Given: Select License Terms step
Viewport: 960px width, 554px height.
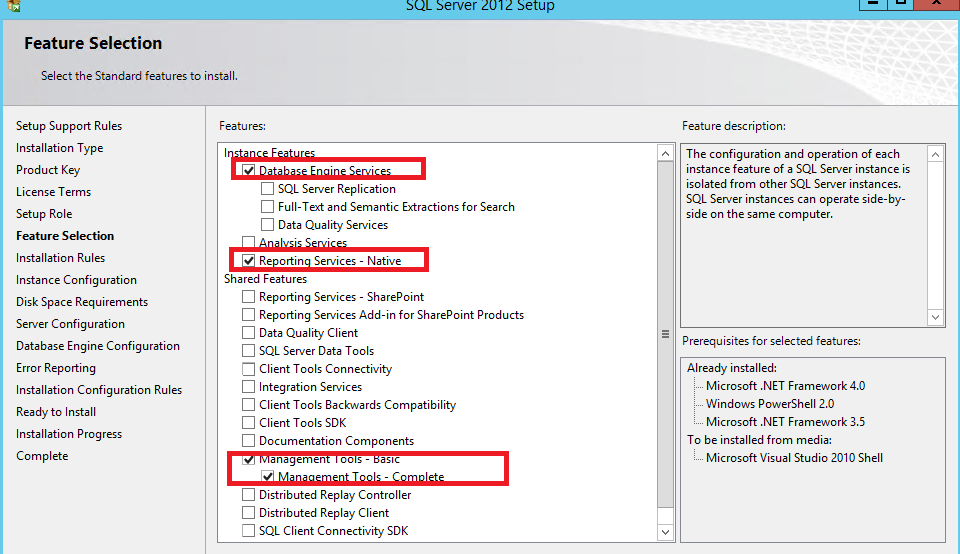Looking at the screenshot, I should (53, 192).
